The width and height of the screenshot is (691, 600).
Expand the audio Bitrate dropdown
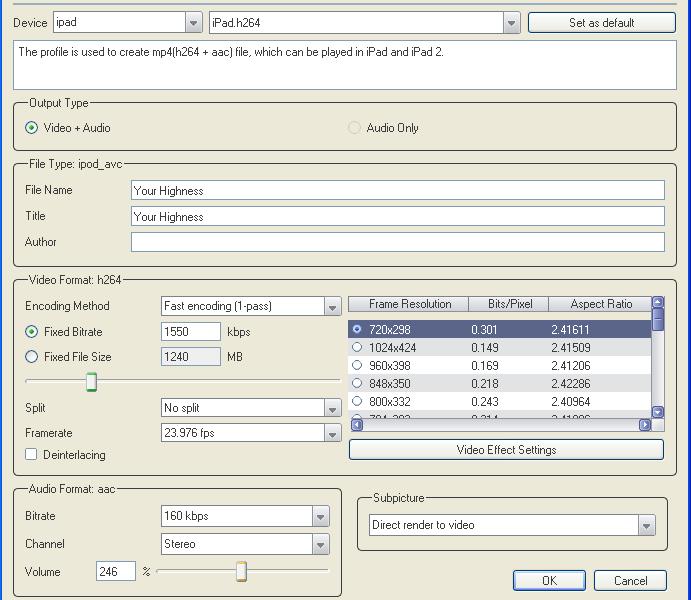coord(320,517)
